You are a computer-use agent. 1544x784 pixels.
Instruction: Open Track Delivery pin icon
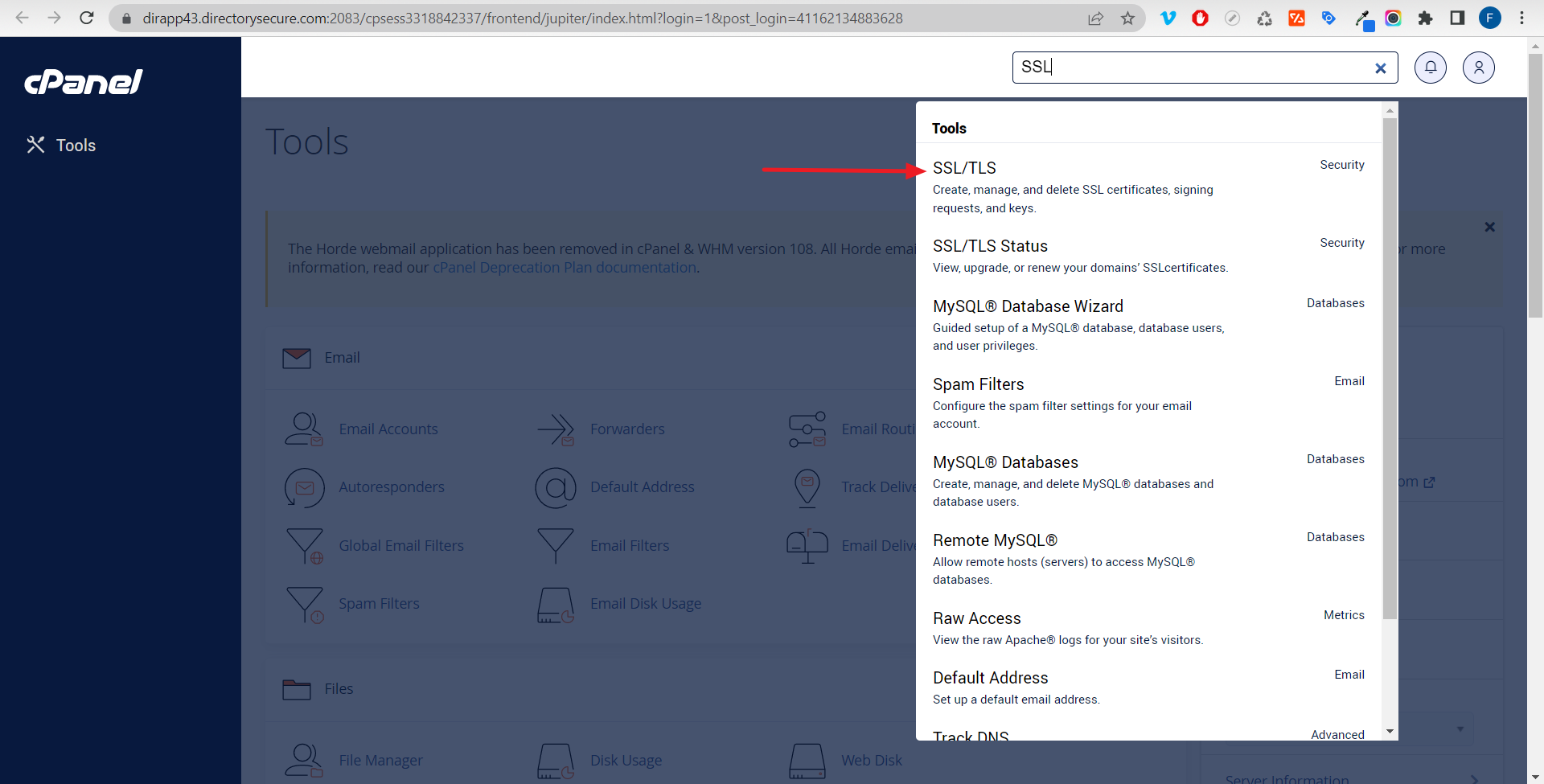[807, 487]
